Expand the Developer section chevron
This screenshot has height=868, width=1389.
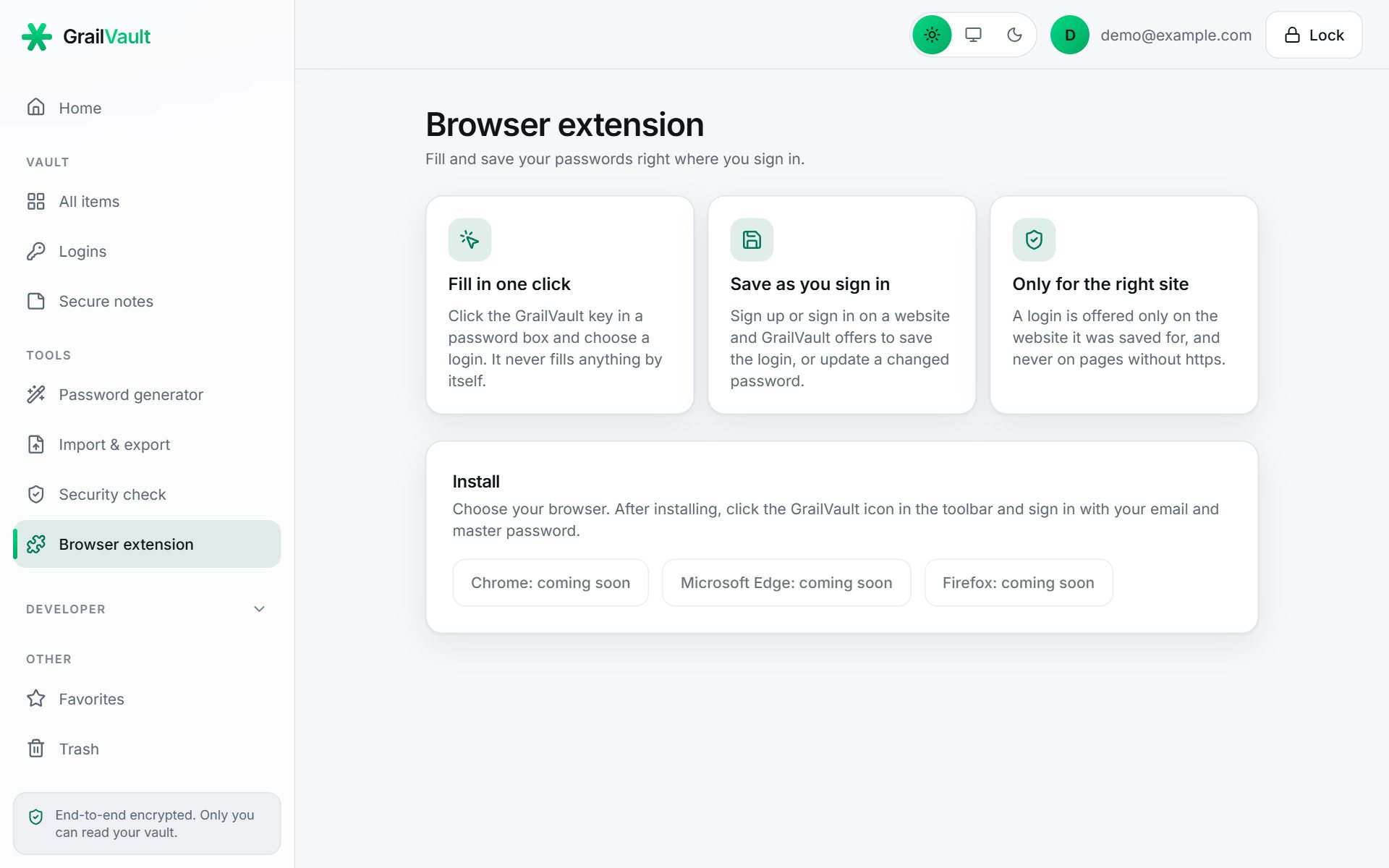[x=260, y=609]
